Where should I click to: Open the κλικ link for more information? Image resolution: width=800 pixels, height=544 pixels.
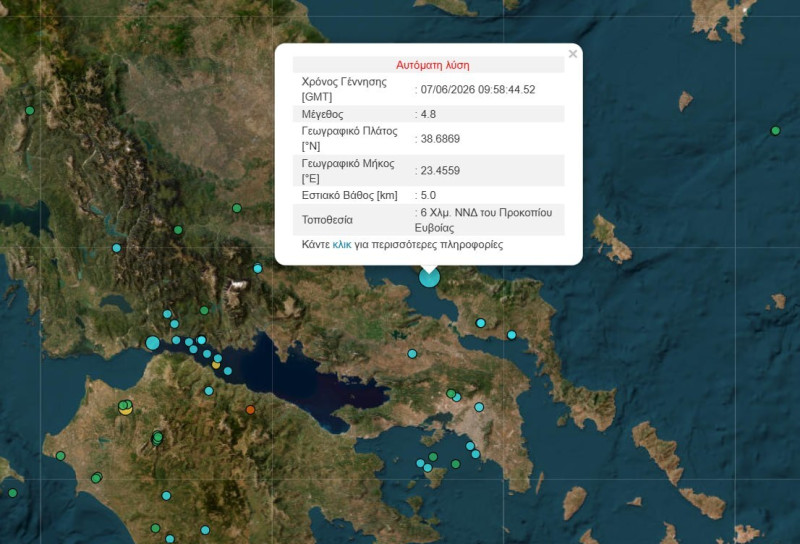pos(341,244)
